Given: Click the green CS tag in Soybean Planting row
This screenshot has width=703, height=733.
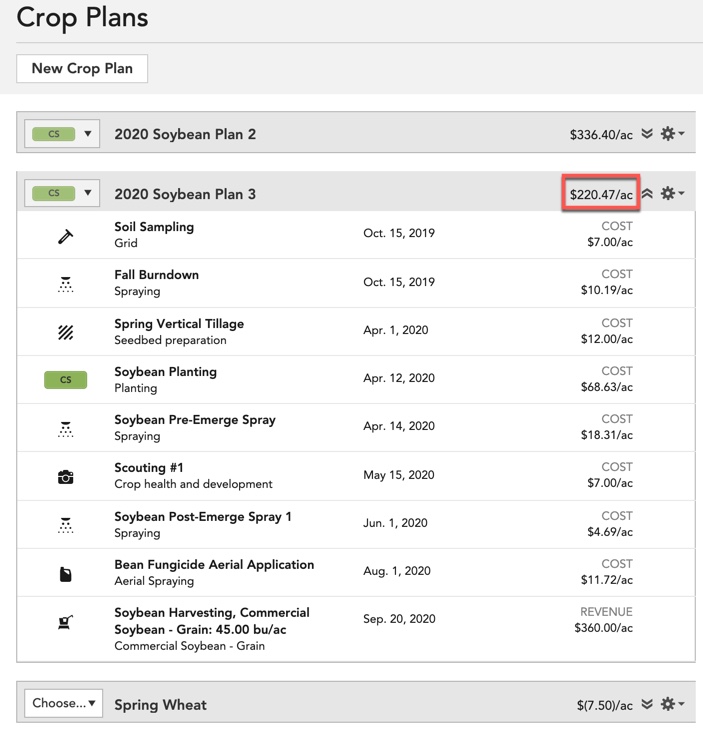Looking at the screenshot, I should click(65, 380).
